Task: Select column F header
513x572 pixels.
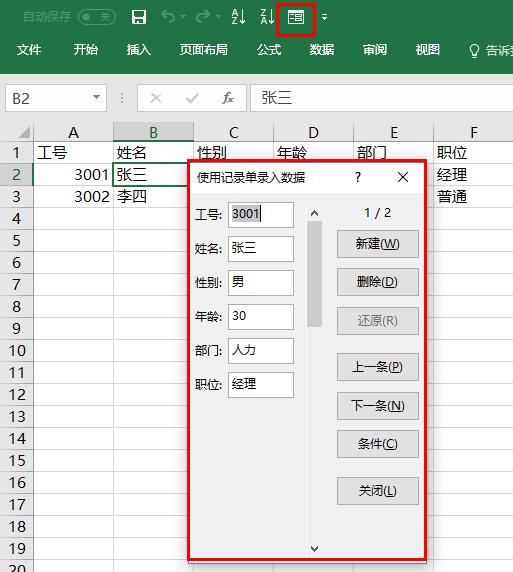Action: click(x=473, y=132)
